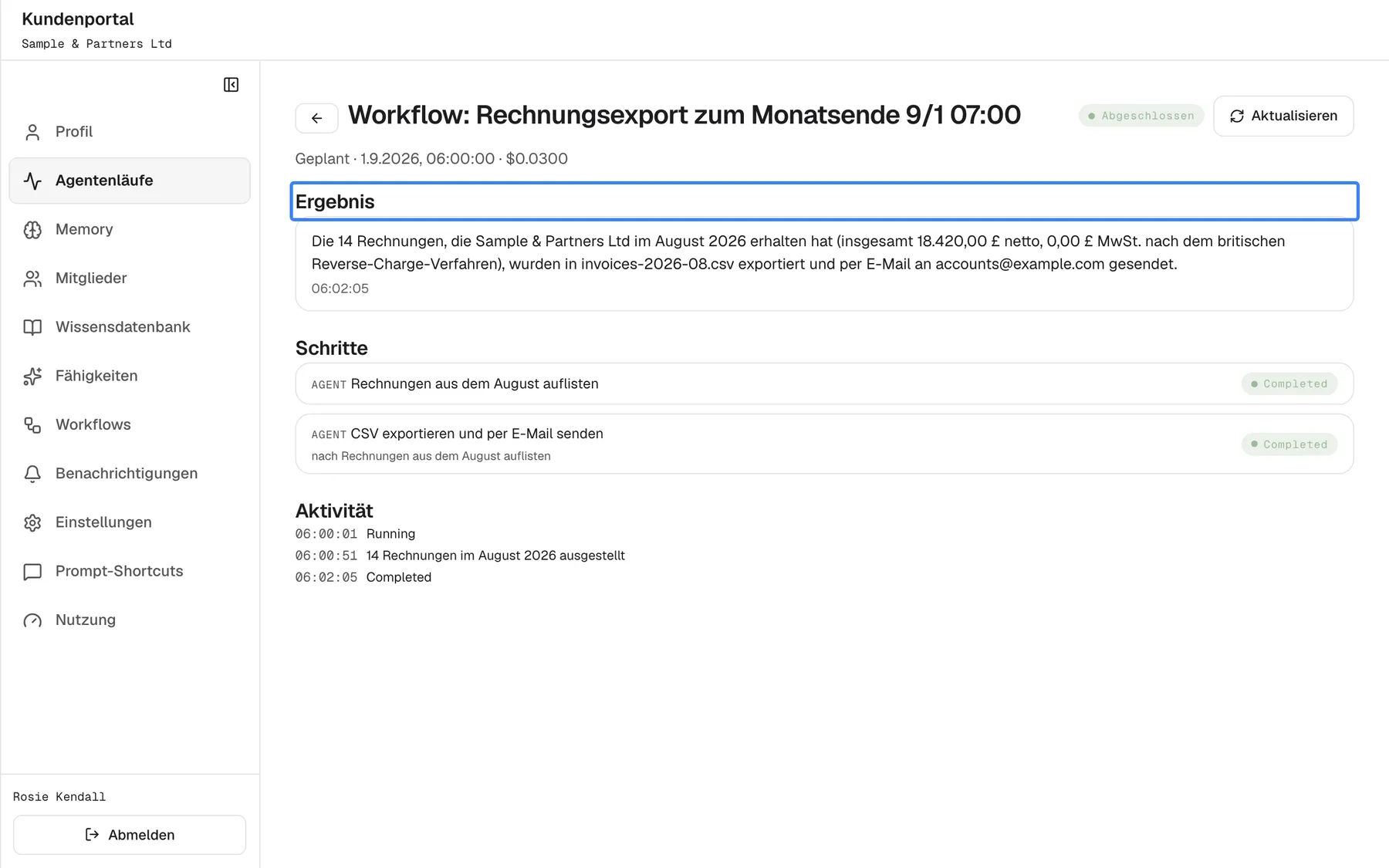The image size is (1389, 868).
Task: Open Benachrichtigungen in the sidebar
Action: coord(130,474)
